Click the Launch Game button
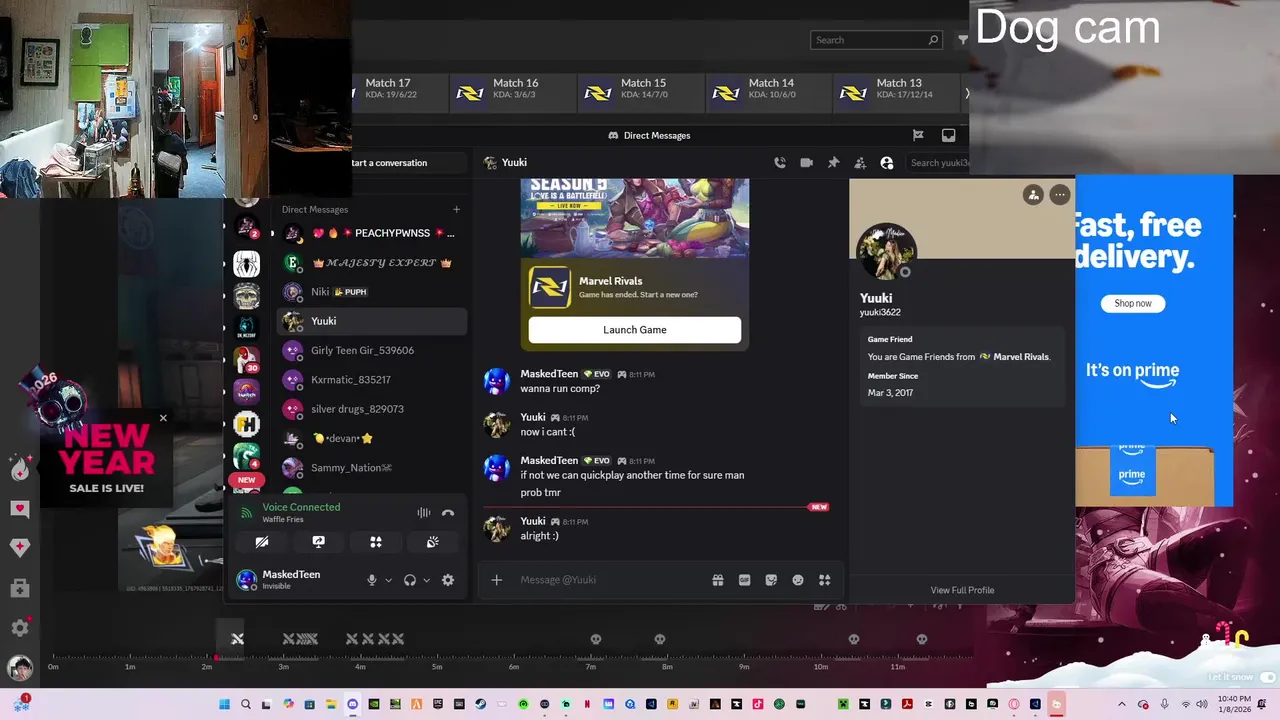1280x720 pixels. pyautogui.click(x=635, y=330)
